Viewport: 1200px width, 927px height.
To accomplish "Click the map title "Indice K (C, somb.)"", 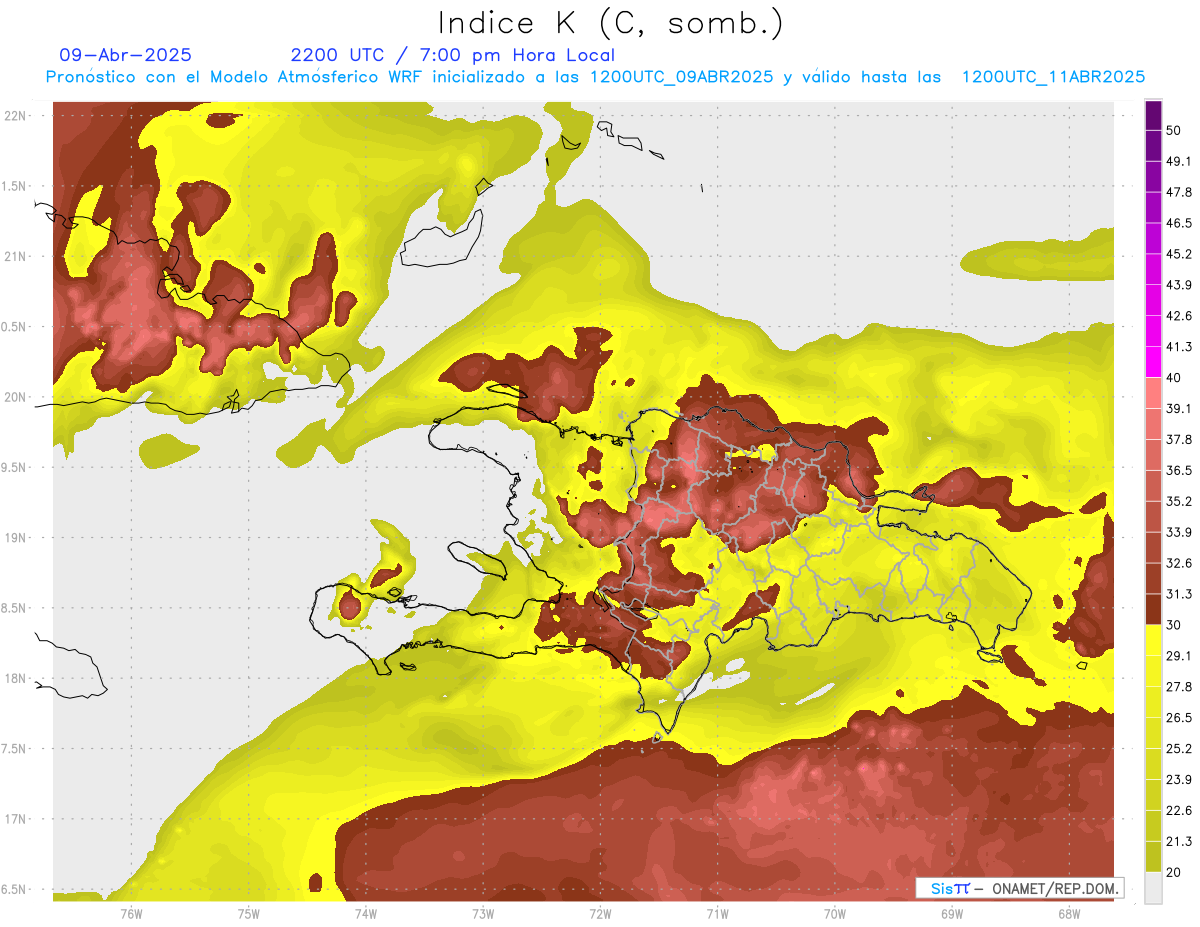I will 611,23.
